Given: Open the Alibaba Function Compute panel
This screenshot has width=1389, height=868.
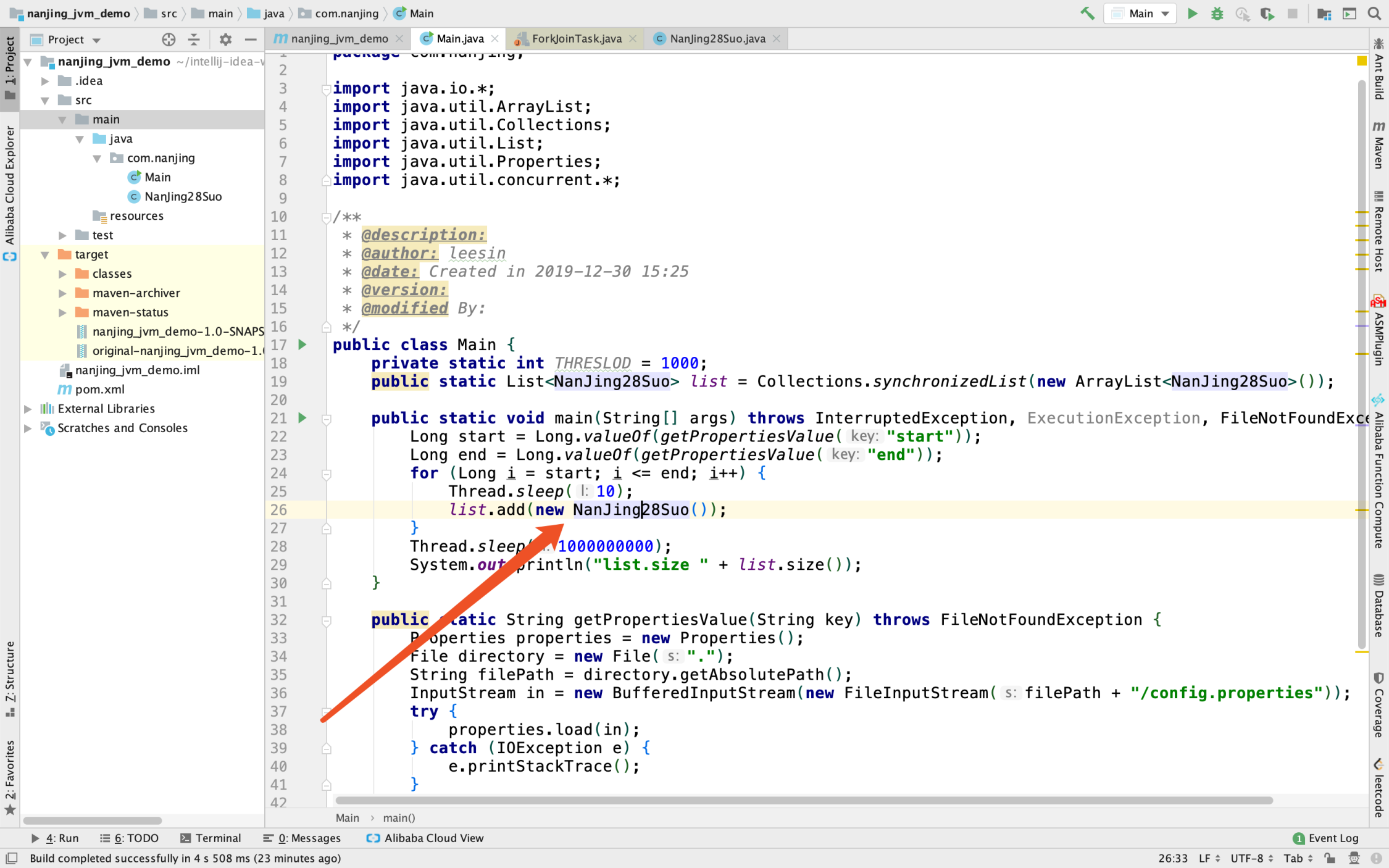Looking at the screenshot, I should [x=1379, y=472].
